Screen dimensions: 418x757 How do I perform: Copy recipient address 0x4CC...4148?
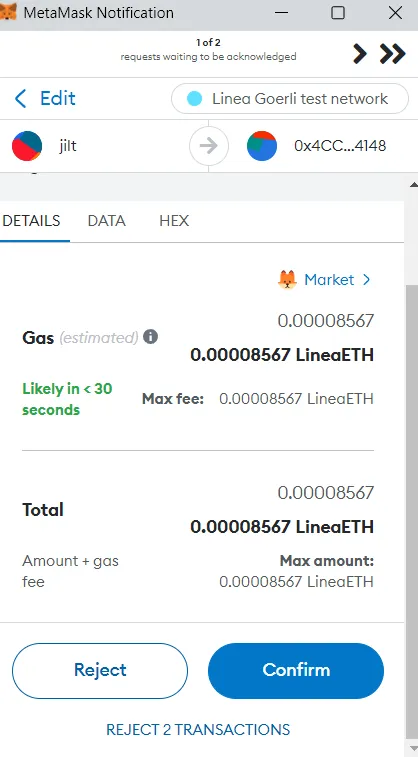tap(340, 146)
